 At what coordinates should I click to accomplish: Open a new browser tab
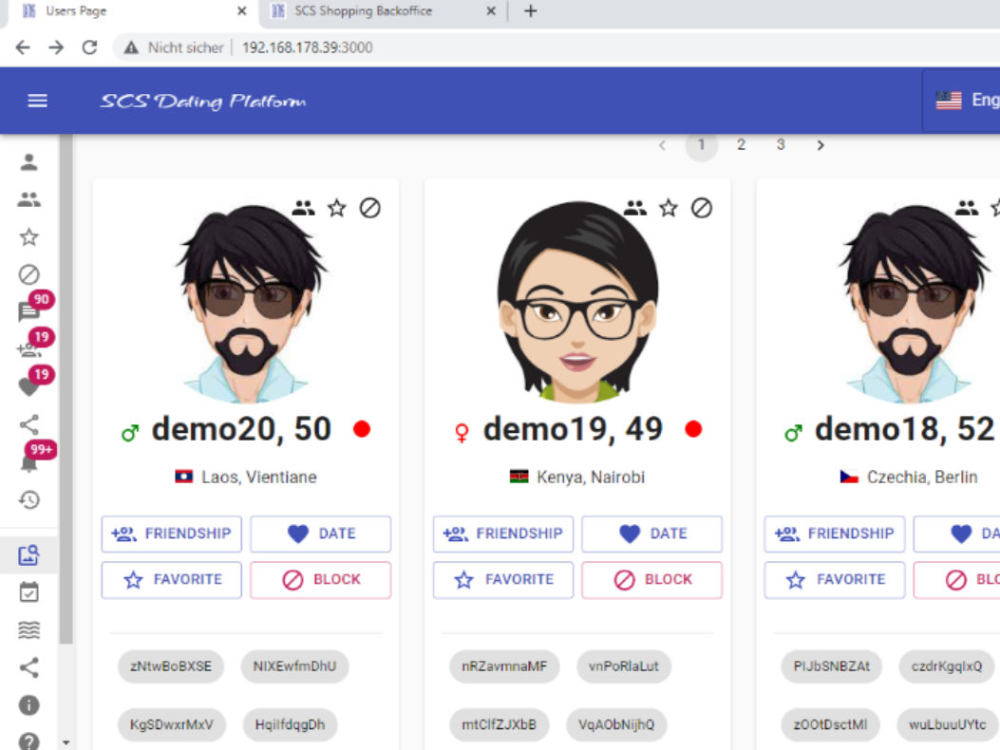pos(530,11)
